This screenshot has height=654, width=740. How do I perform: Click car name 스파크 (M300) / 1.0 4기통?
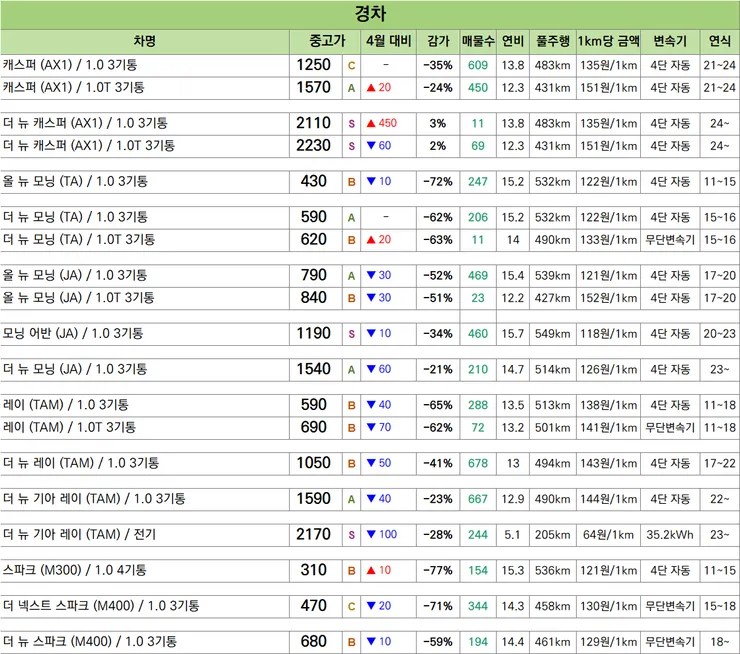coord(75,570)
